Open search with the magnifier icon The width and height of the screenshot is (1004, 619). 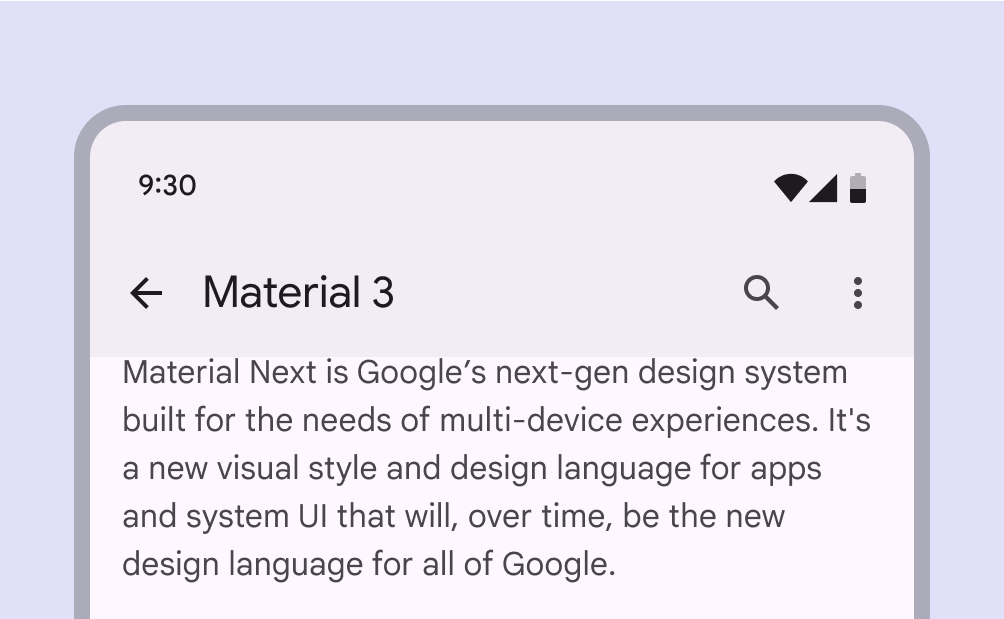tap(761, 293)
